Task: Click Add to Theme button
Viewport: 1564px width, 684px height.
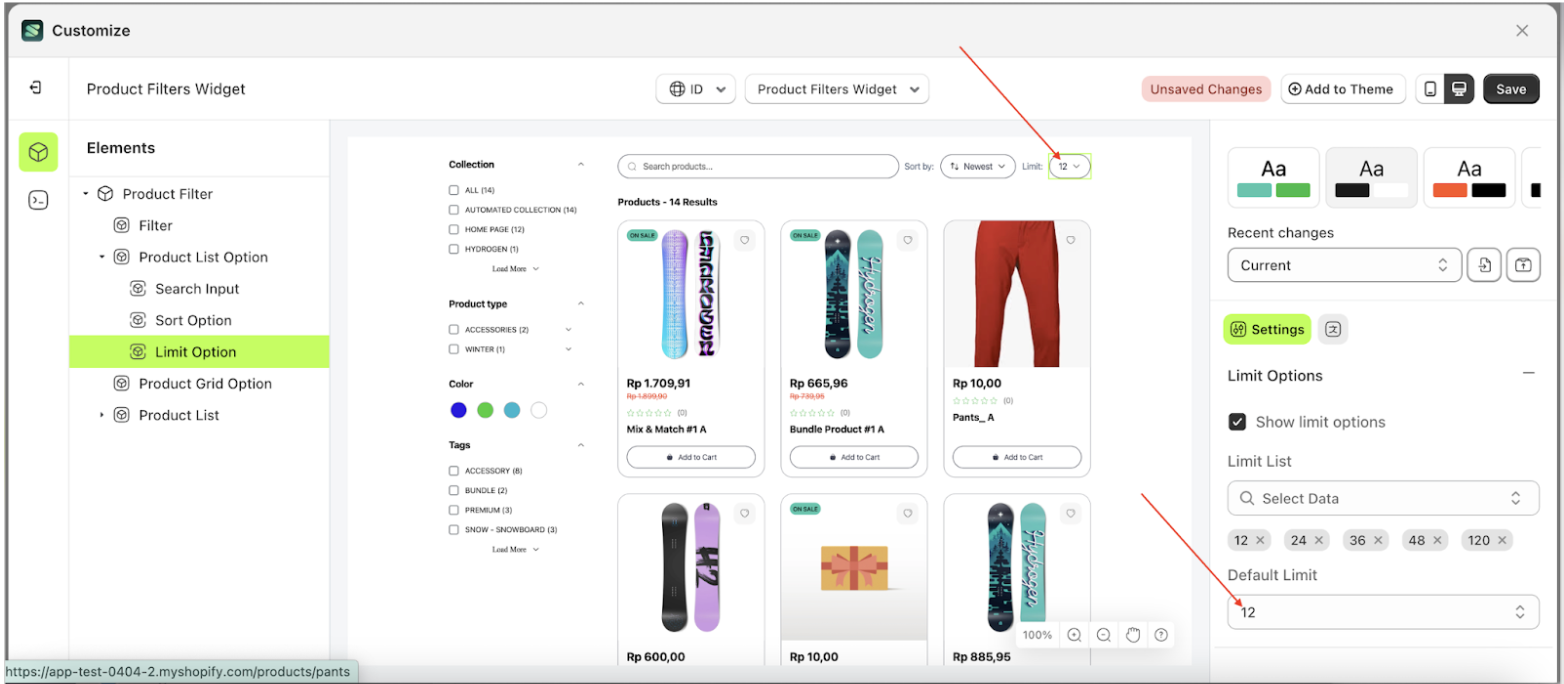Action: tap(1342, 89)
